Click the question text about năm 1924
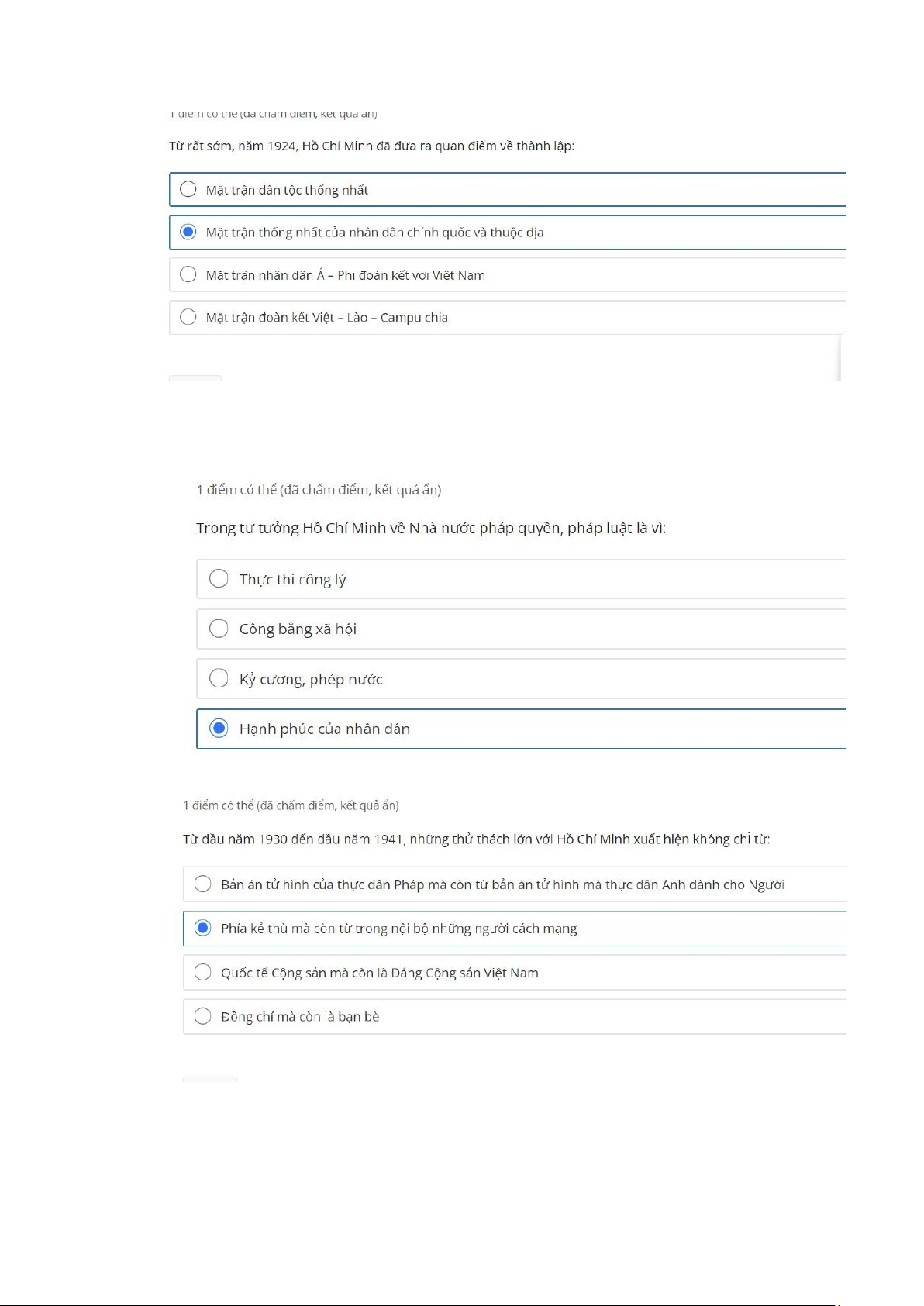This screenshot has width=924, height=1306. click(371, 146)
